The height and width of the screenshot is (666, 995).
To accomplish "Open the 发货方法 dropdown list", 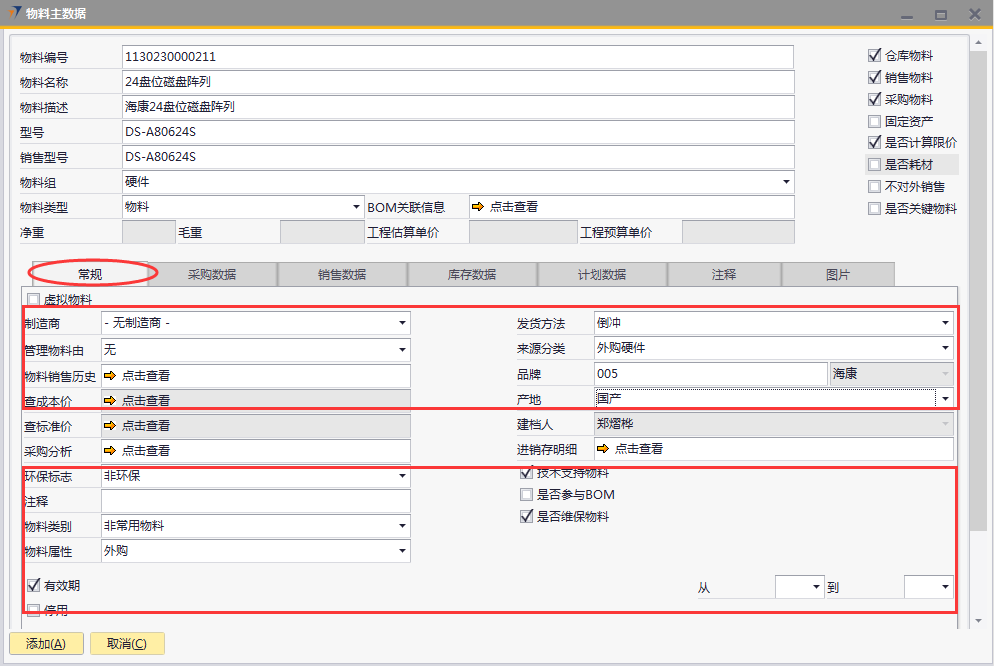I will click(x=945, y=324).
